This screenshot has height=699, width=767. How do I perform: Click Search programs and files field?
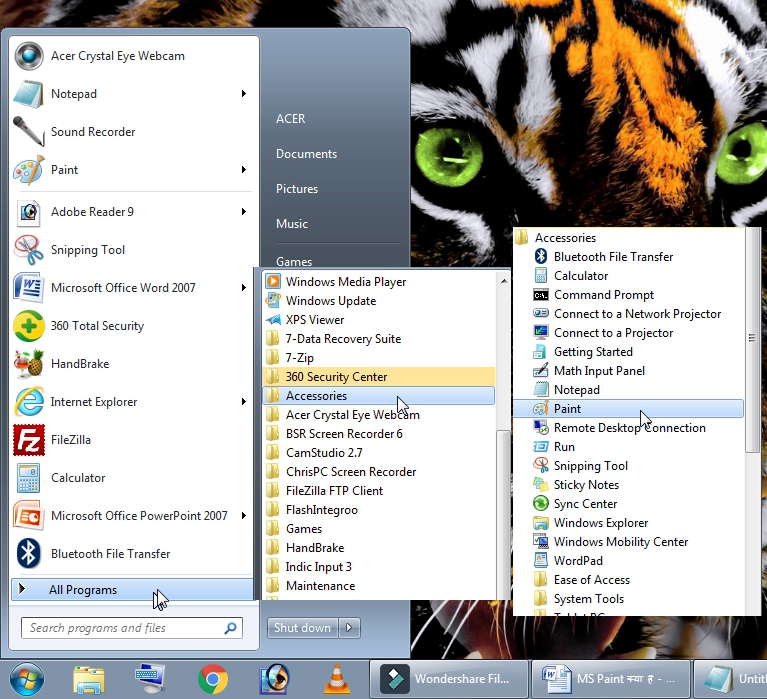click(132, 628)
